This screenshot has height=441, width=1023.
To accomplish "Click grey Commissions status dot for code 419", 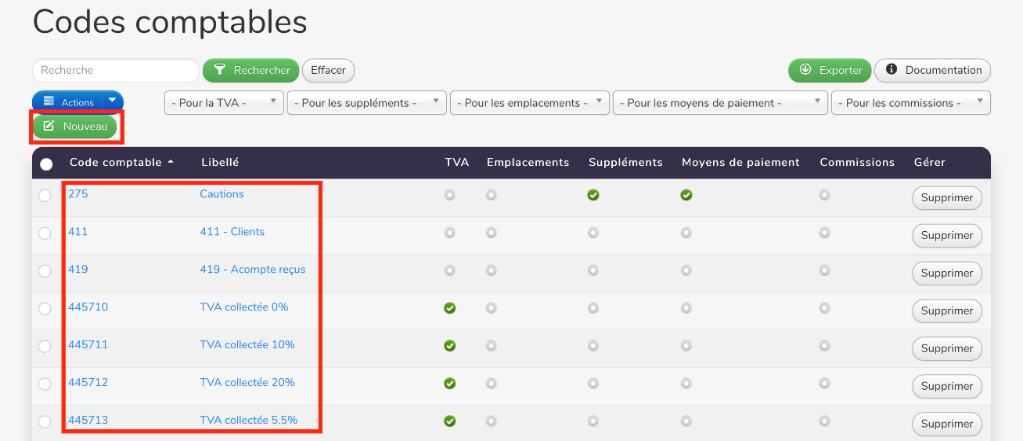I will pos(824,270).
